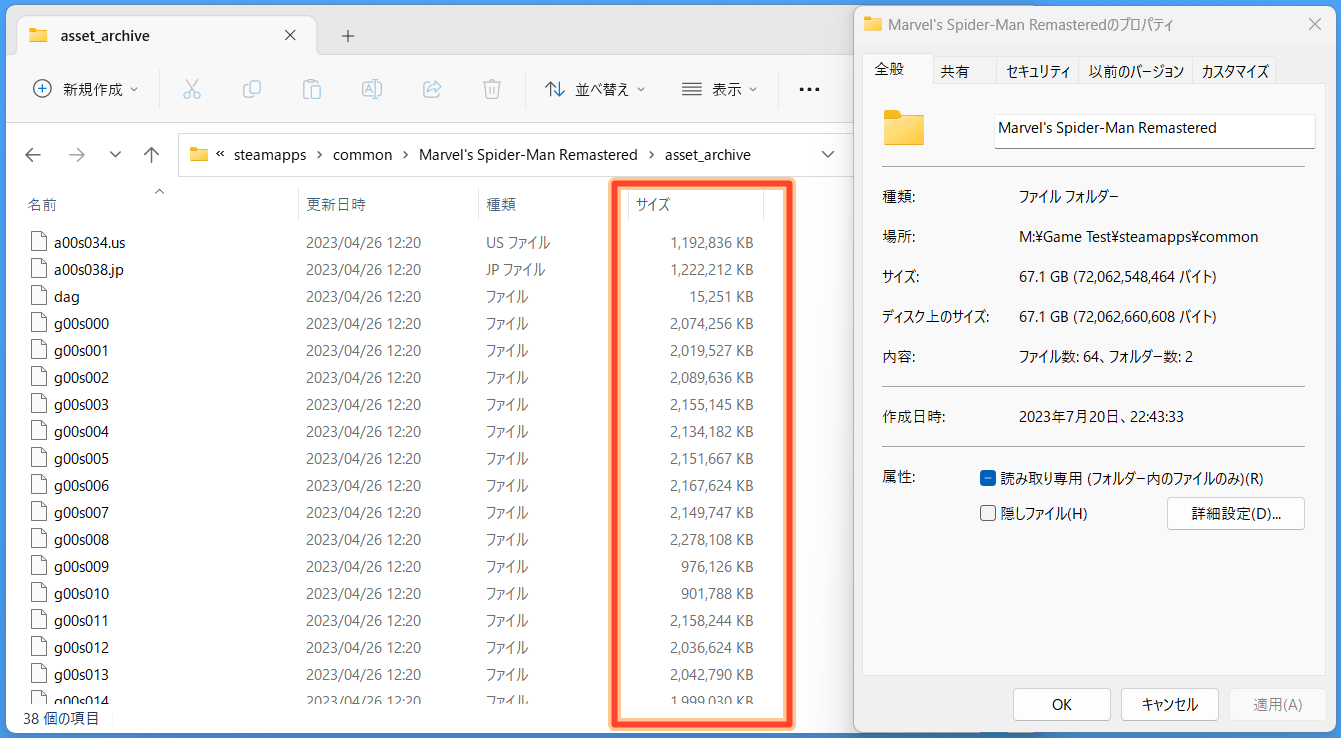1341x738 pixels.
Task: Click the file icon of a00s034.us
Action: coord(39,242)
